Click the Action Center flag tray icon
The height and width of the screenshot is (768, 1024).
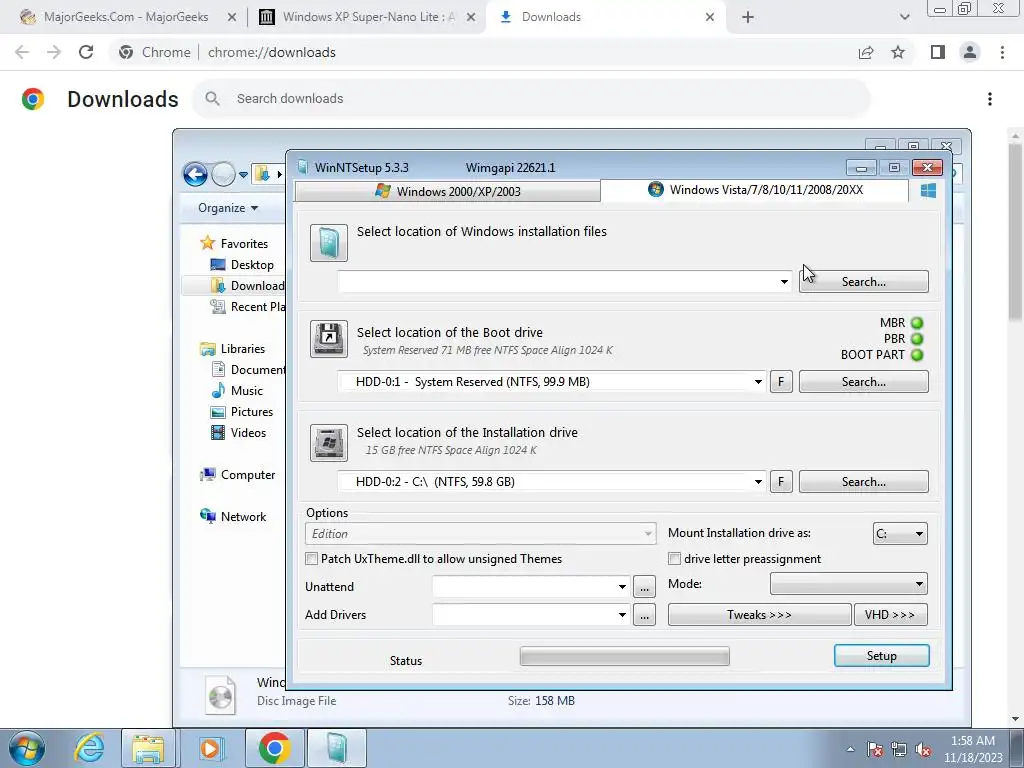[875, 750]
